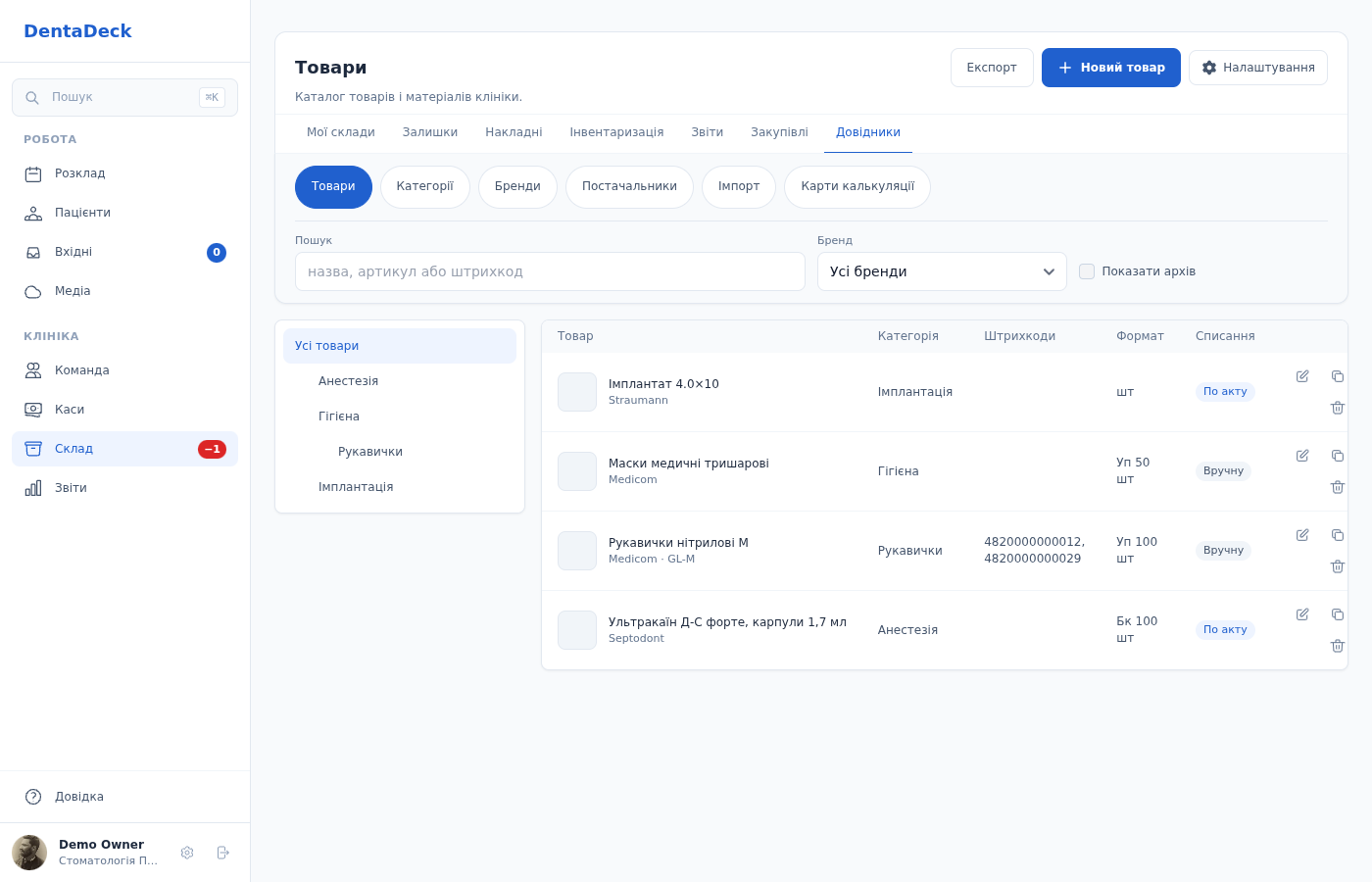Switch to the Закупівлі tab
The height and width of the screenshot is (882, 1372).
pyautogui.click(x=779, y=132)
